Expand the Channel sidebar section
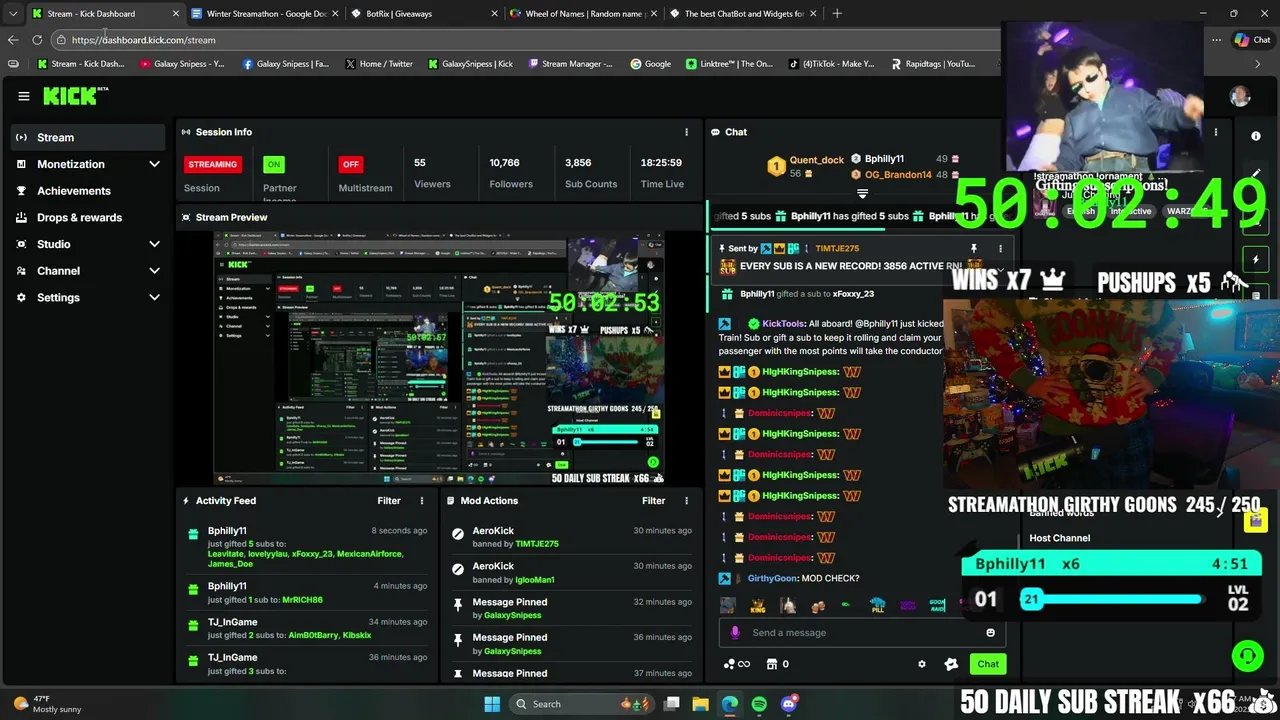The image size is (1280, 720). click(154, 271)
